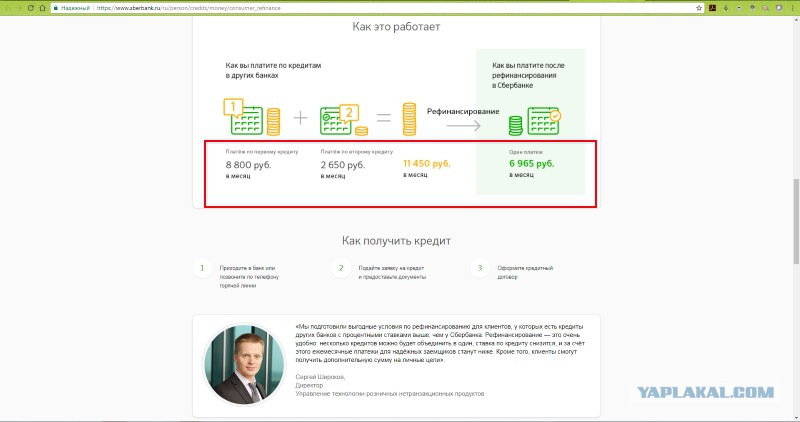The image size is (800, 422).
Task: Click the green '6 965 руб.' payment
Action: click(x=532, y=163)
